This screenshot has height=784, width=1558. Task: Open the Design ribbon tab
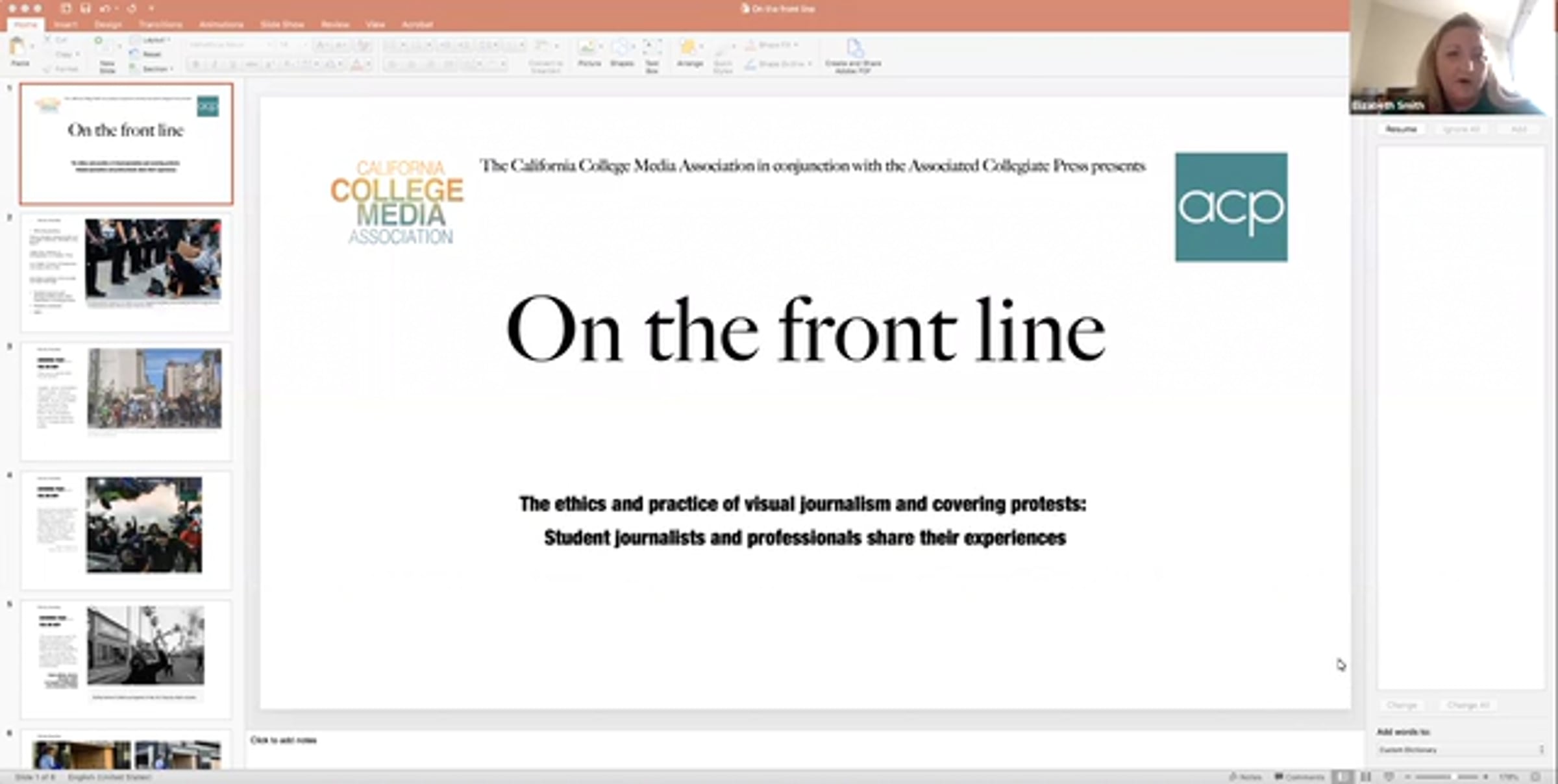click(x=108, y=25)
